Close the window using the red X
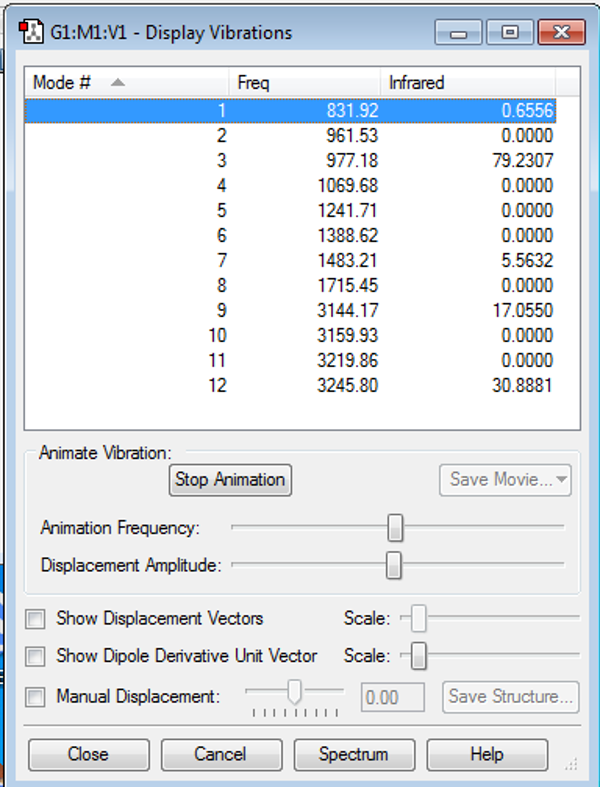Viewport: 600px width, 787px height. pos(561,33)
